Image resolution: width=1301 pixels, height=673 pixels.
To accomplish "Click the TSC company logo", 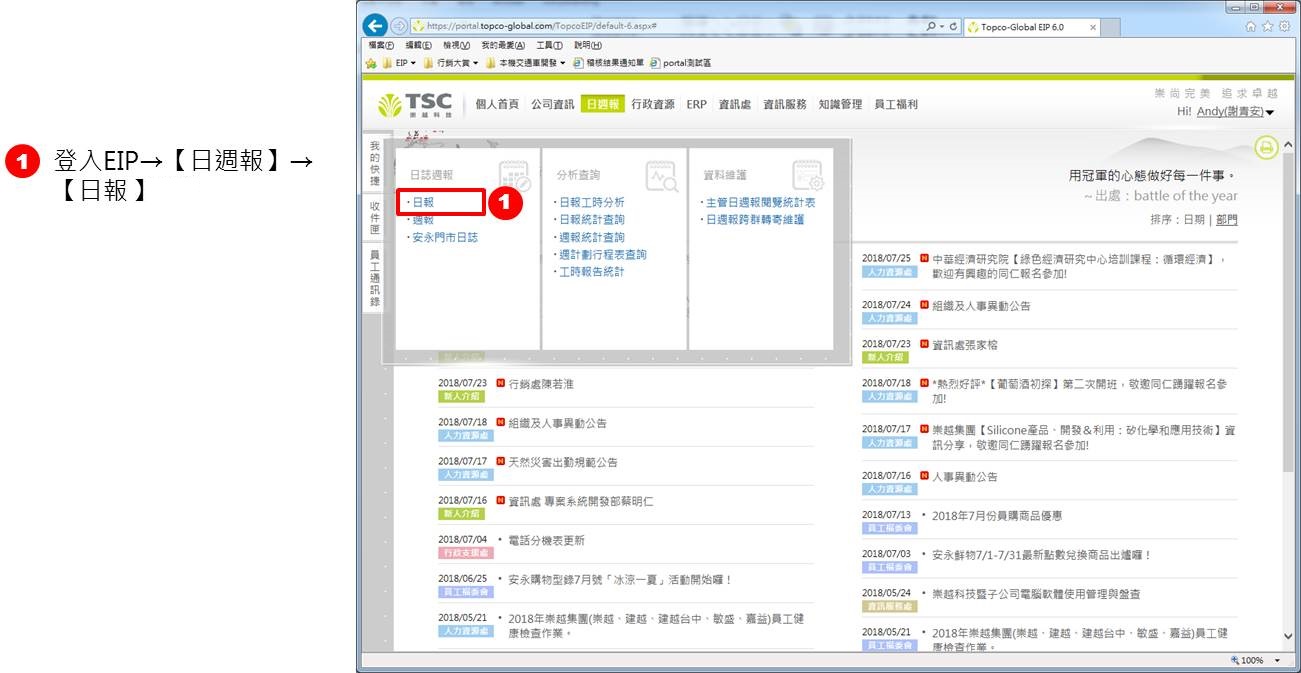I will [x=416, y=105].
